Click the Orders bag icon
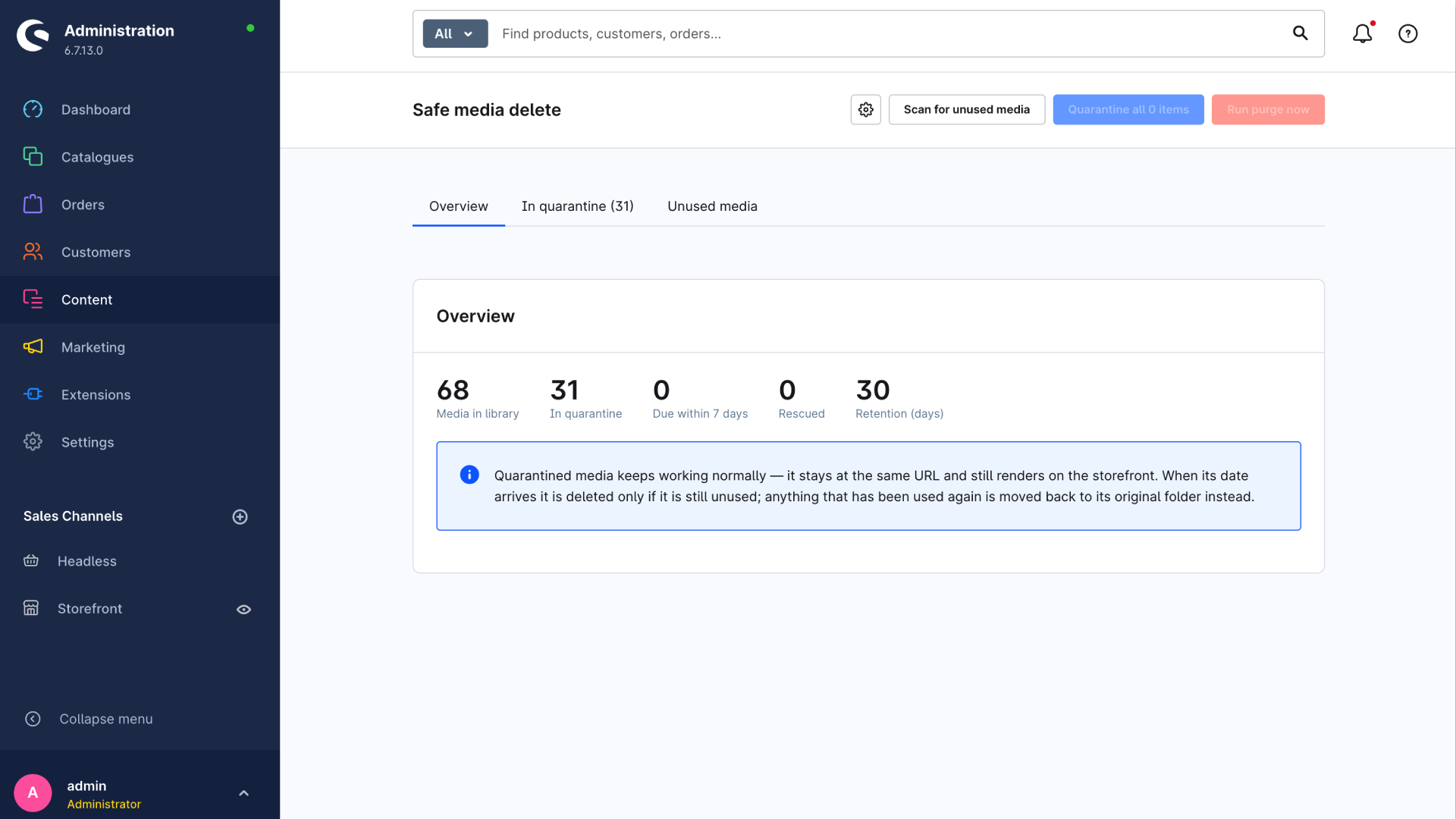This screenshot has height=819, width=1456. (x=33, y=204)
